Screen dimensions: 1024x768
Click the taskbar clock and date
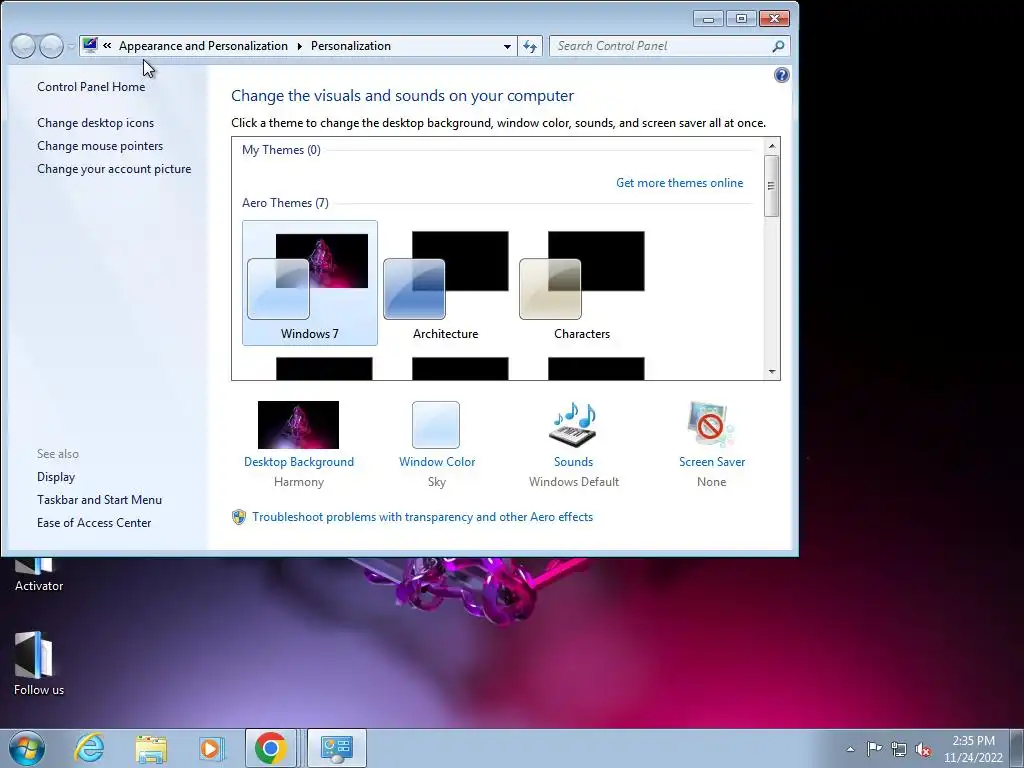pos(973,749)
